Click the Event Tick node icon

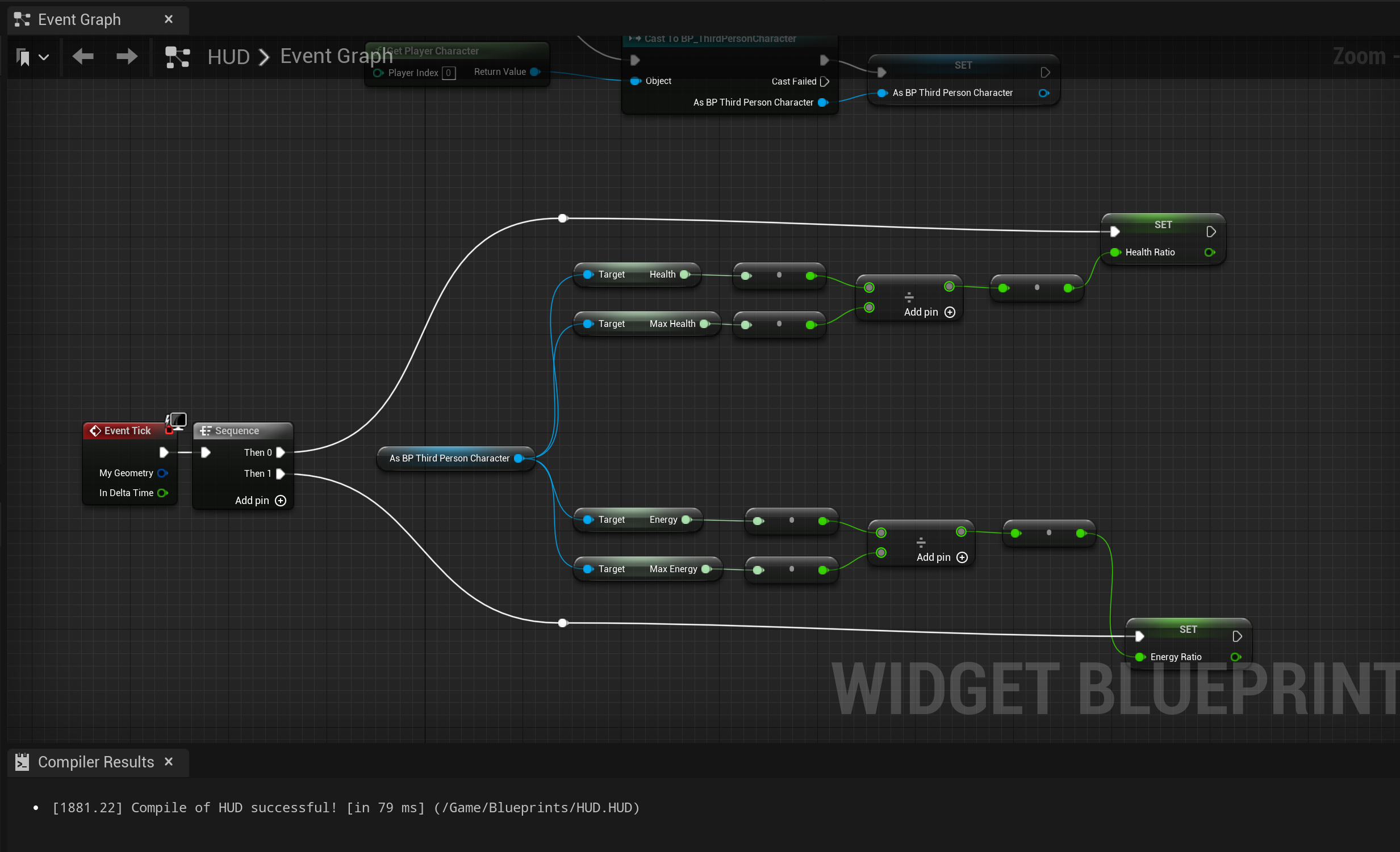95,431
